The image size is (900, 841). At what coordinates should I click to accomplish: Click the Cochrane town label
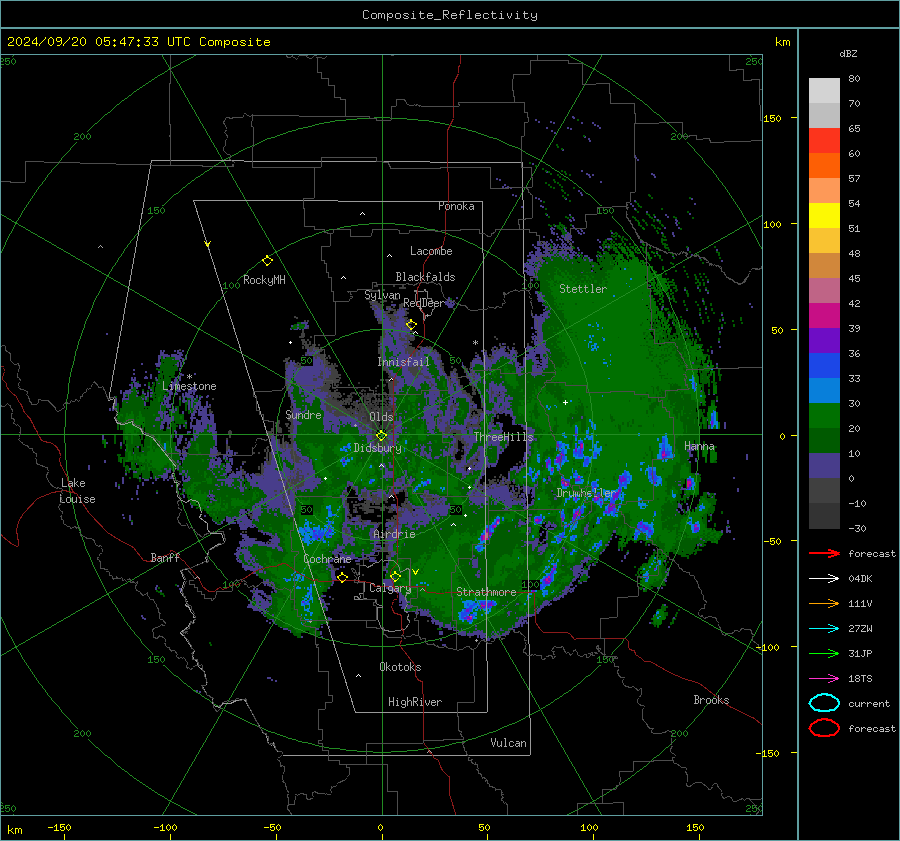[x=327, y=559]
